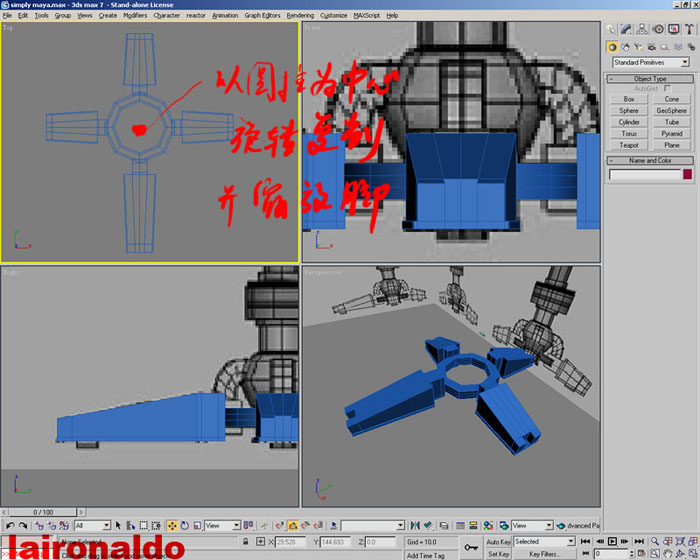The image size is (700, 560).
Task: Open the Rendering menu
Action: (300, 16)
